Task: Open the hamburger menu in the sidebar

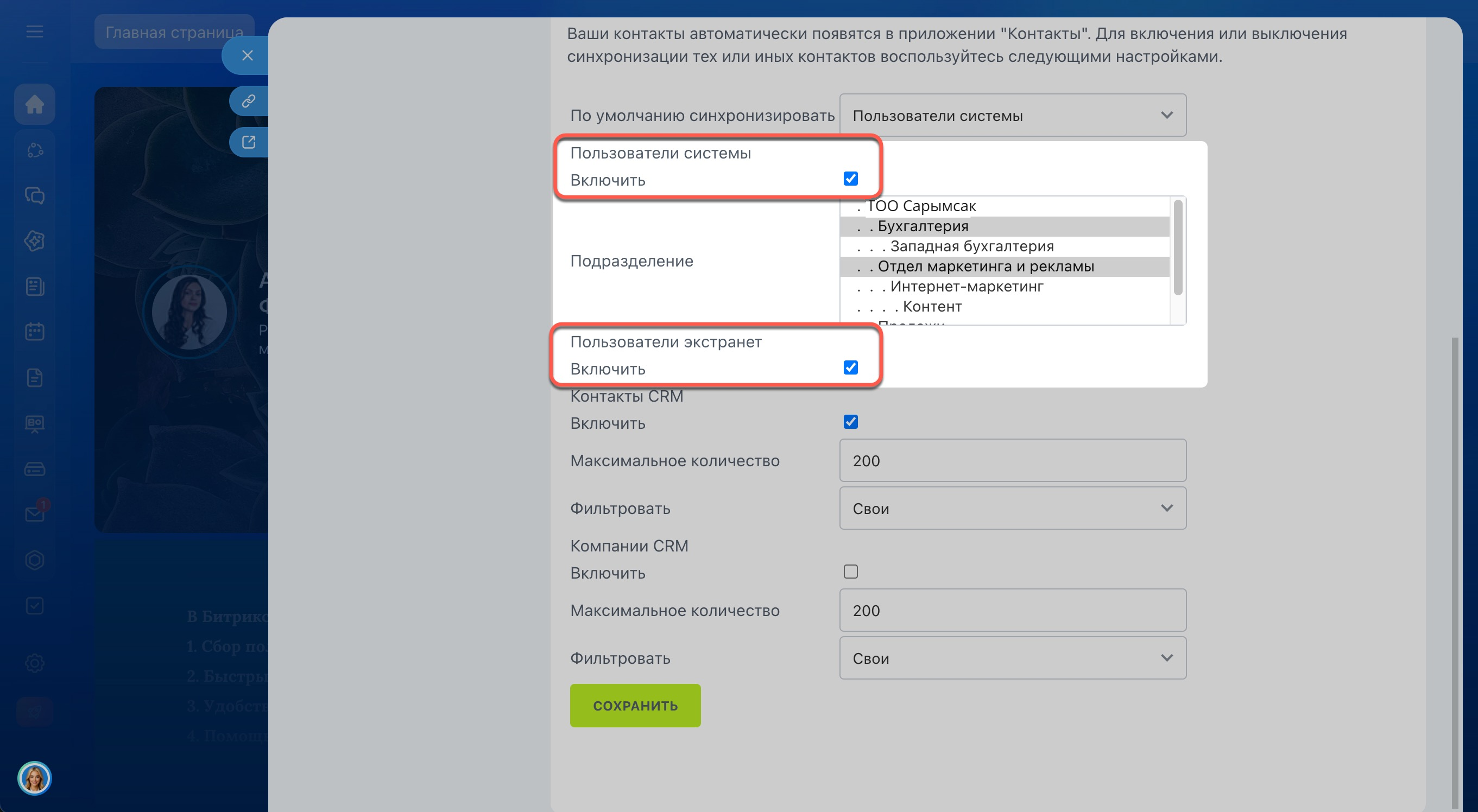Action: 34,31
